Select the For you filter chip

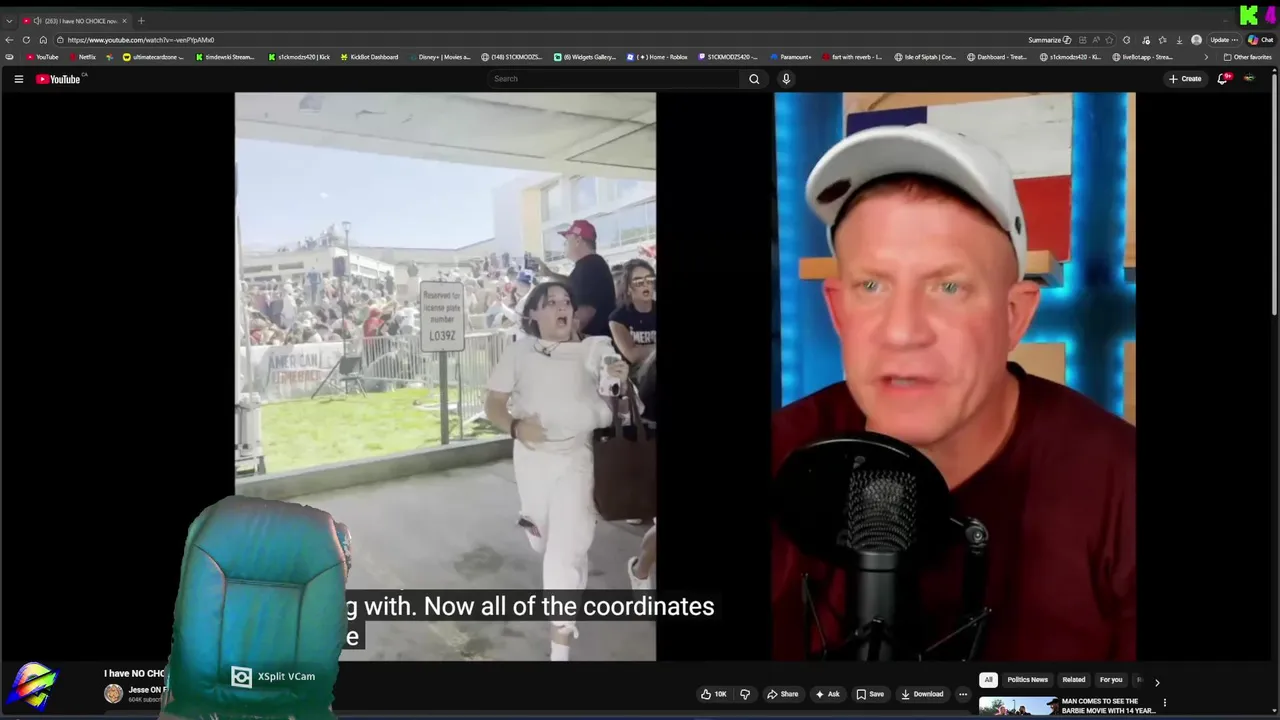click(x=1111, y=680)
